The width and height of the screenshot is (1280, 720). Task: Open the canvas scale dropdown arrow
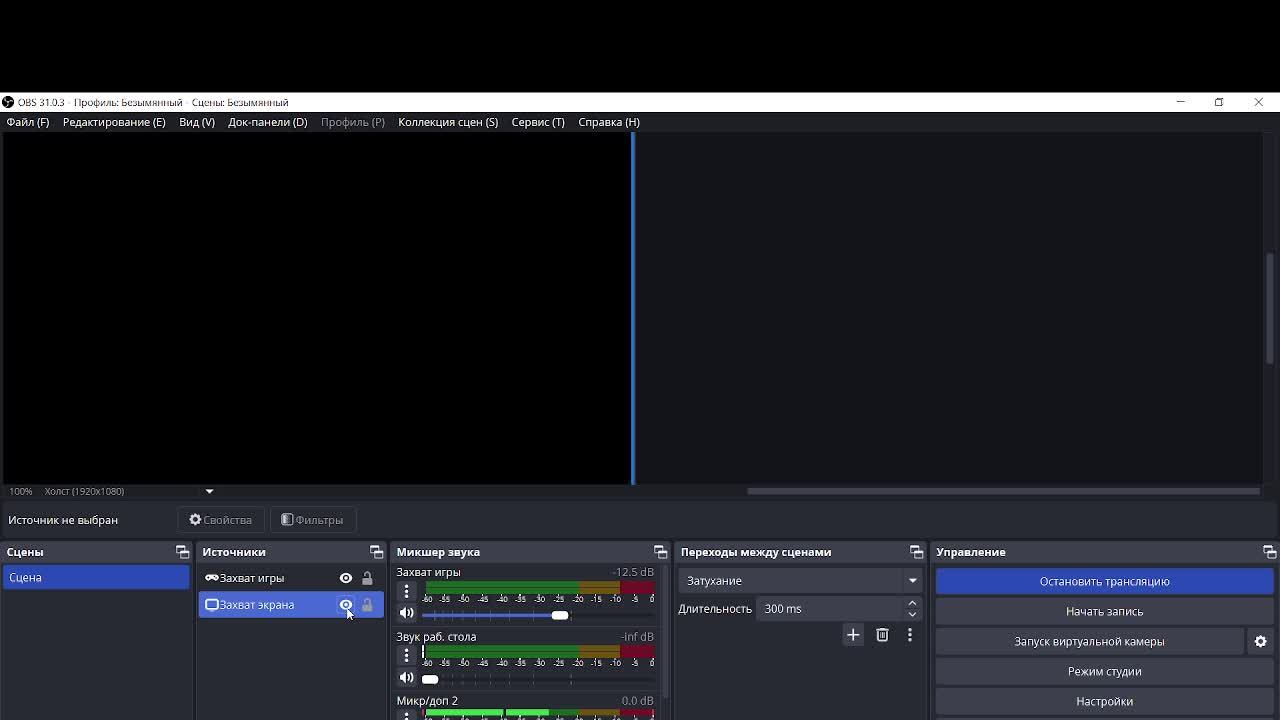tap(209, 491)
